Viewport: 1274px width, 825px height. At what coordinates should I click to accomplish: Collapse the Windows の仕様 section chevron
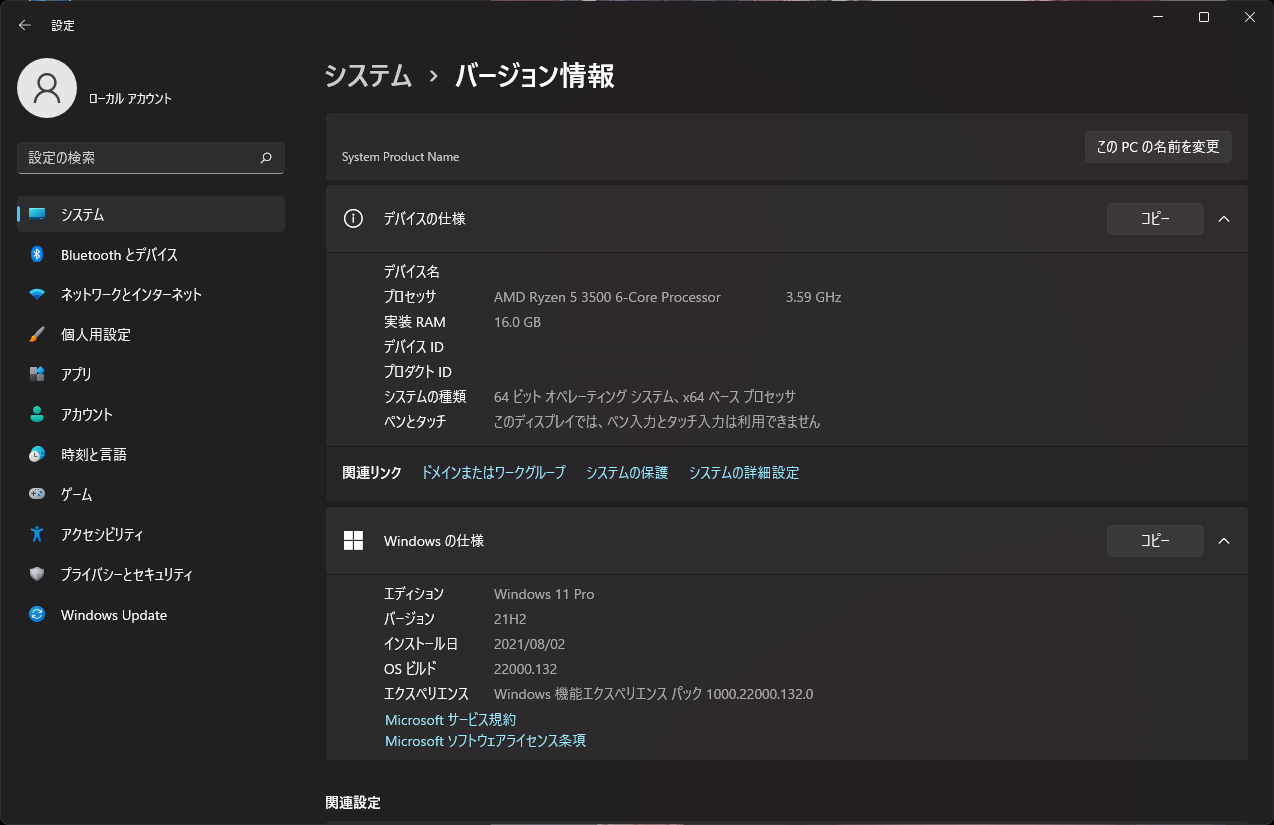point(1224,541)
